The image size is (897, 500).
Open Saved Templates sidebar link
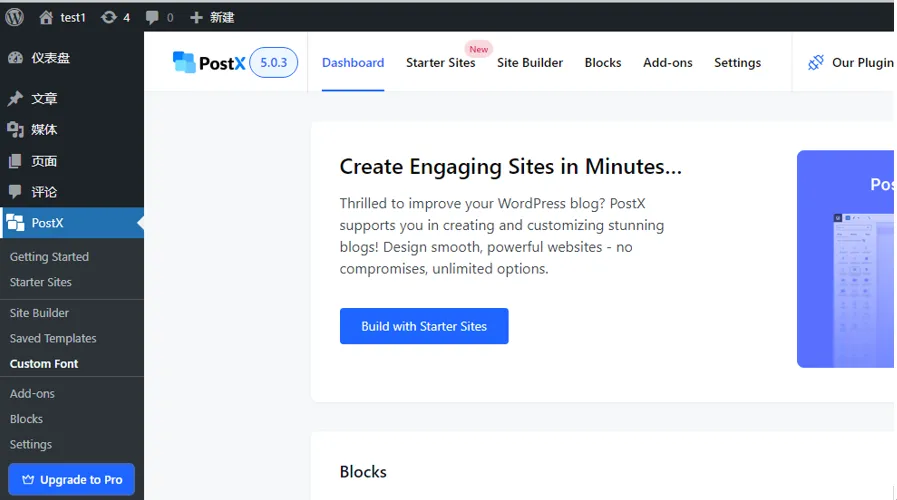click(53, 338)
